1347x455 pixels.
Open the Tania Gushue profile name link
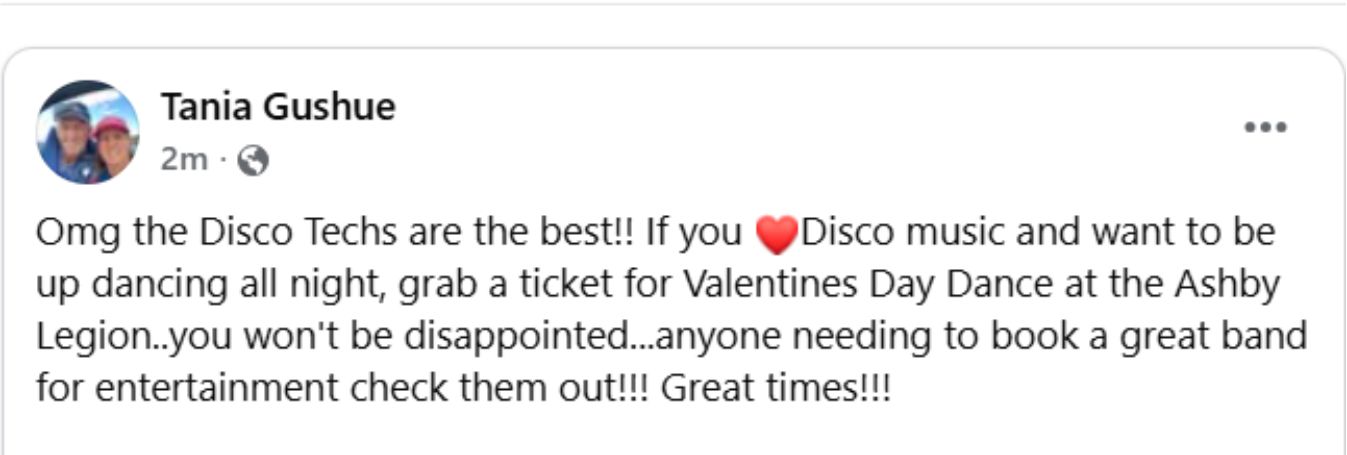(x=278, y=106)
